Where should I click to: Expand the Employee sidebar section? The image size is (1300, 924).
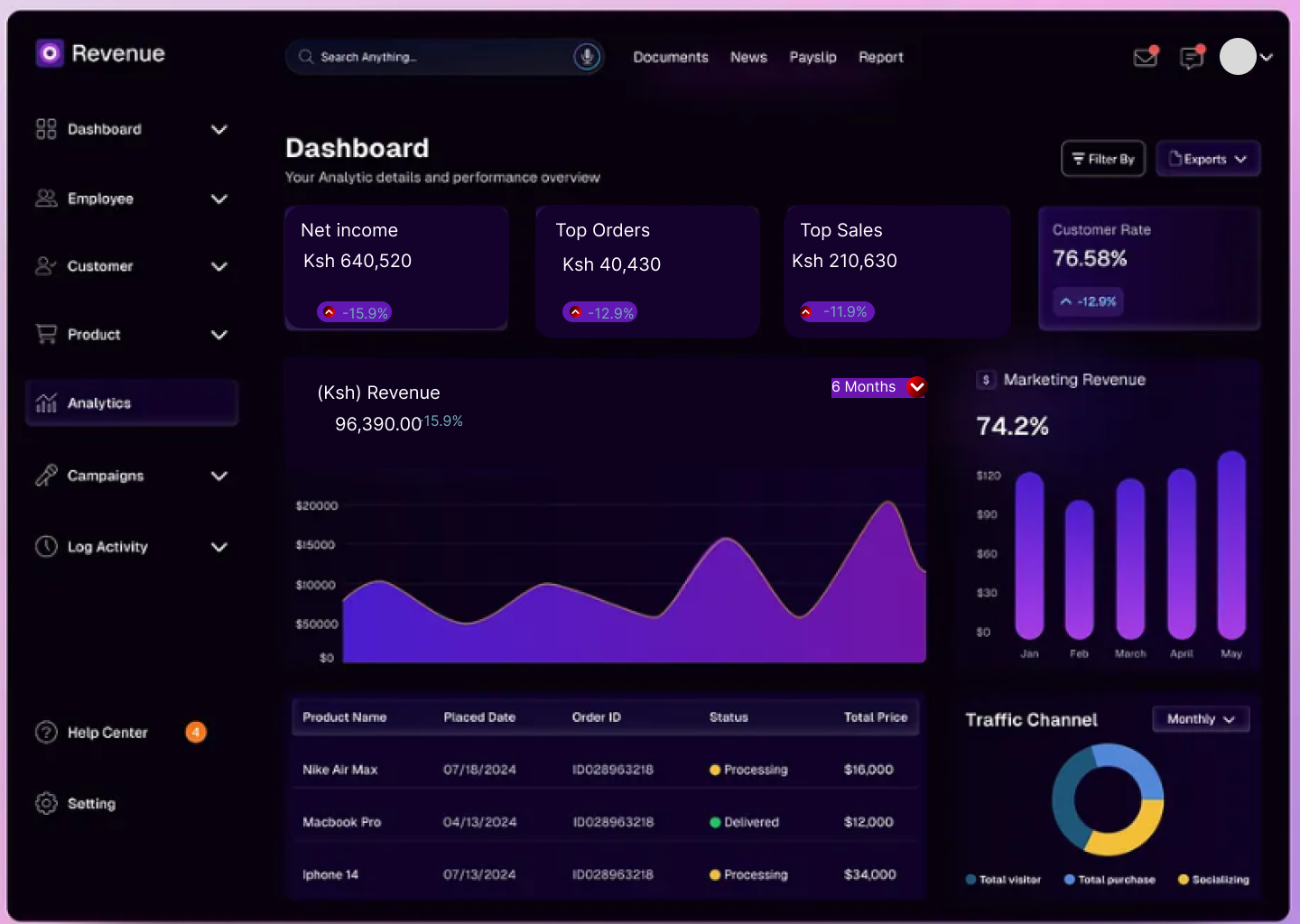(x=218, y=199)
